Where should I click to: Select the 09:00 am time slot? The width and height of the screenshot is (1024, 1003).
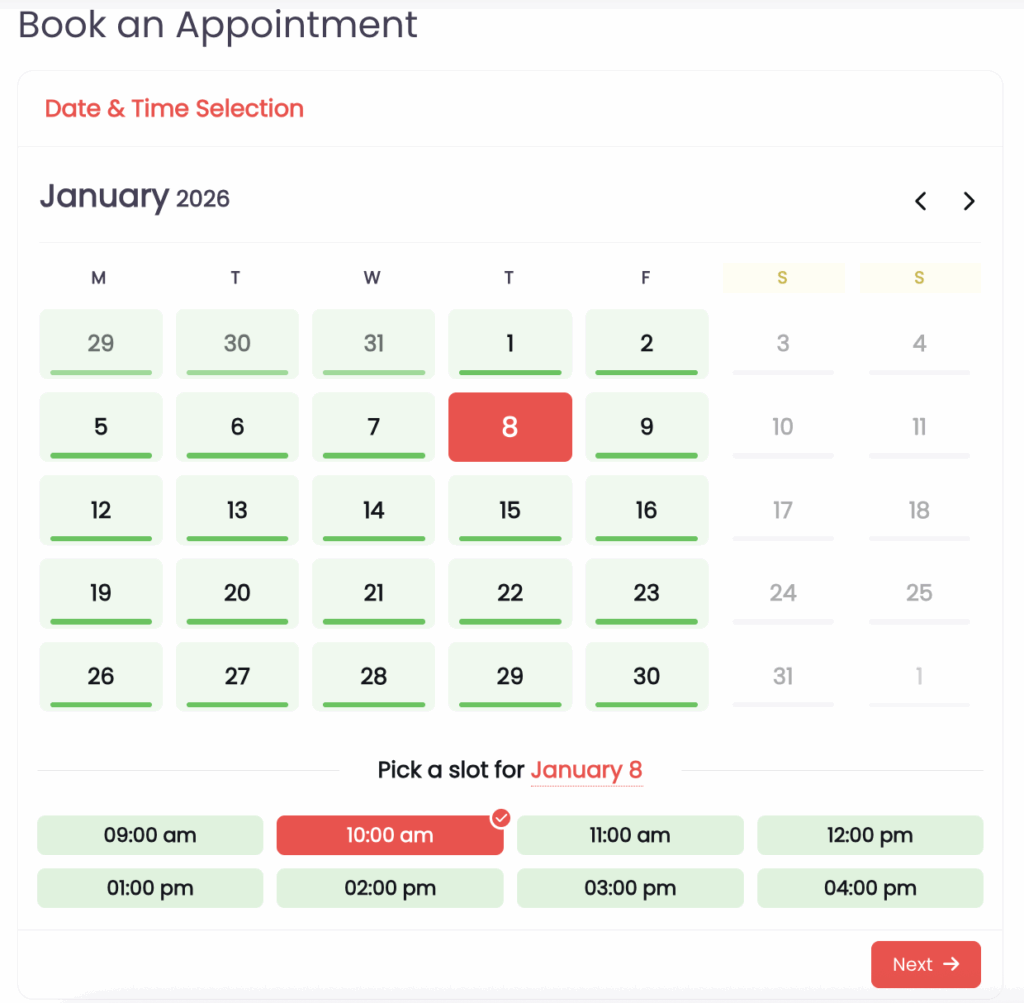coord(150,835)
